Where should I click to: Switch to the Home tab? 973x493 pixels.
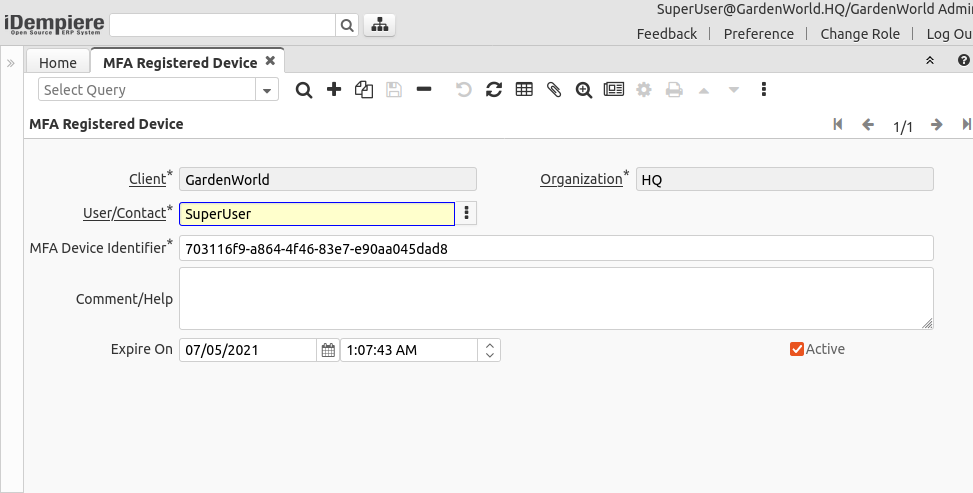(x=57, y=63)
